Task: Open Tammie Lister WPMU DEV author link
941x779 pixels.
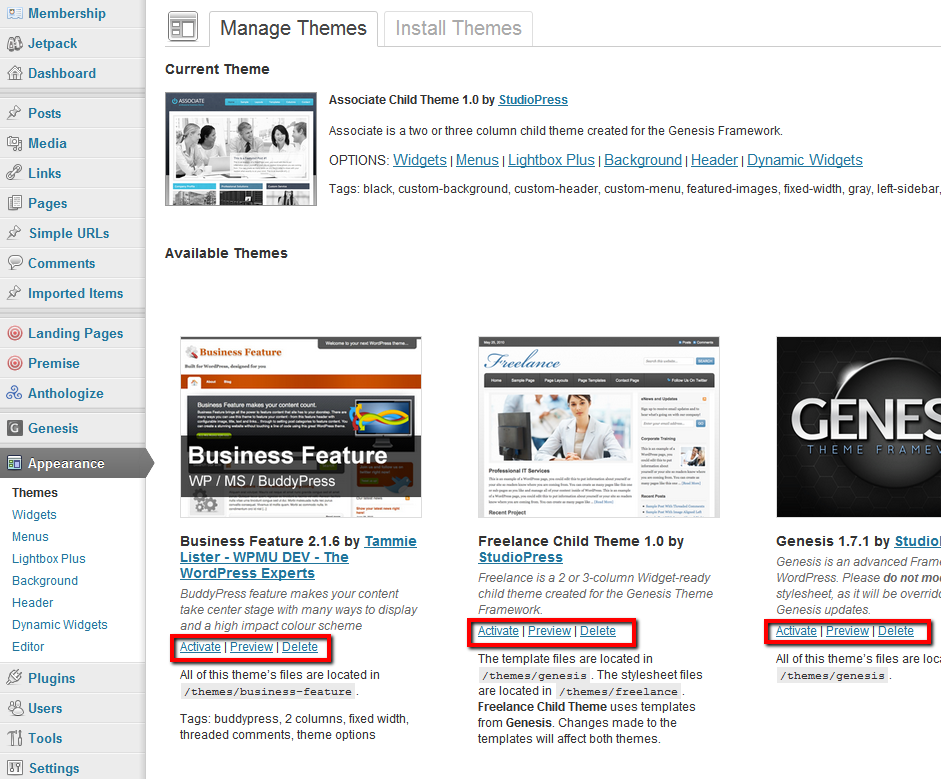Action: (298, 557)
